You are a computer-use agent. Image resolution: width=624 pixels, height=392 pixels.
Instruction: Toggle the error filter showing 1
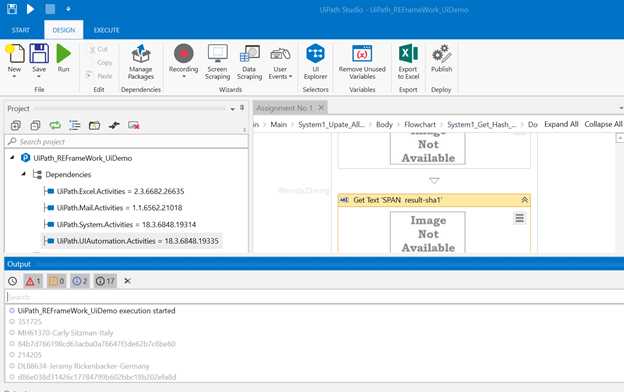tap(33, 281)
